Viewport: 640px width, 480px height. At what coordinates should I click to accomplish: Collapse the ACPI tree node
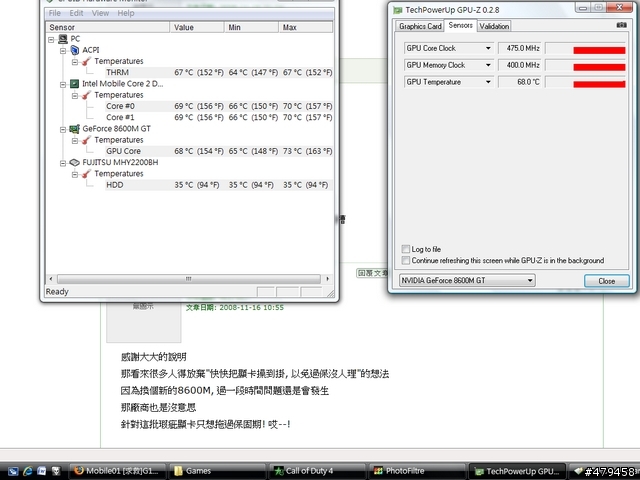pyautogui.click(x=63, y=51)
